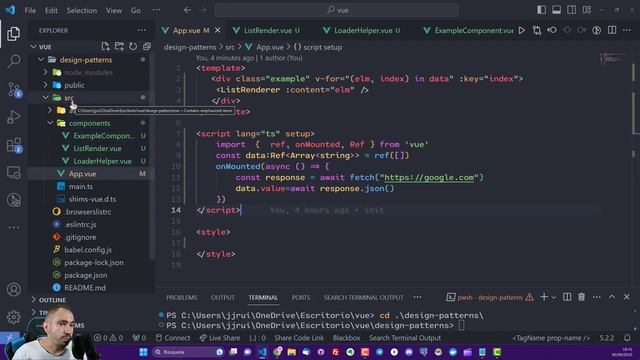Click Live Share in status bar
Viewport: 640px width, 360px height.
coord(220,338)
